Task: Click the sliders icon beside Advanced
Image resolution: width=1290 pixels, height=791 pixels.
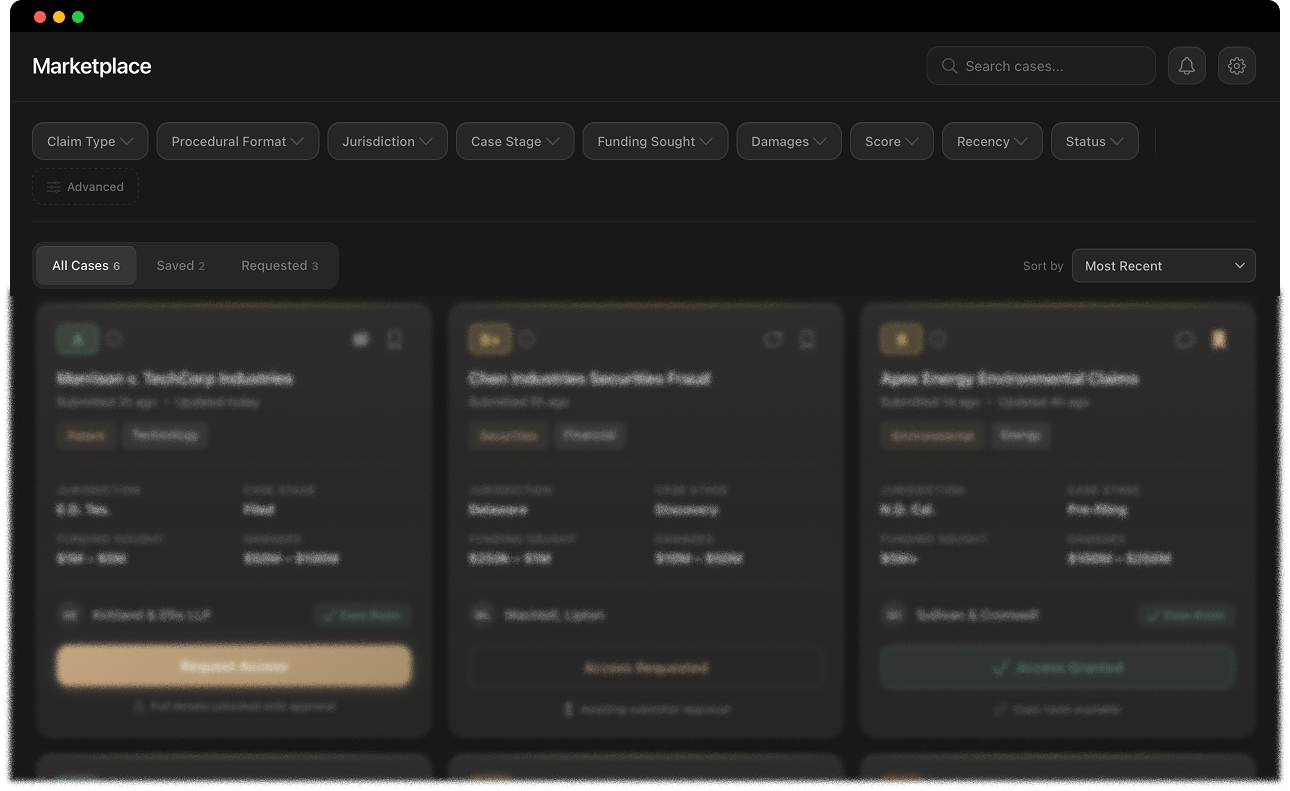Action: coord(54,187)
